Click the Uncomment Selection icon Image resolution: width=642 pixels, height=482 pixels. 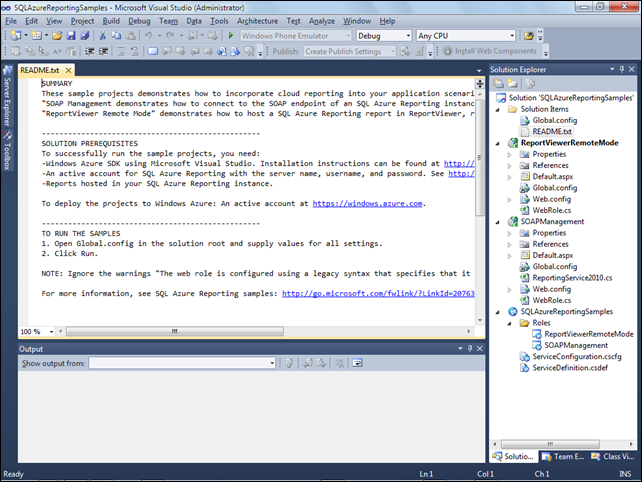[x=135, y=51]
